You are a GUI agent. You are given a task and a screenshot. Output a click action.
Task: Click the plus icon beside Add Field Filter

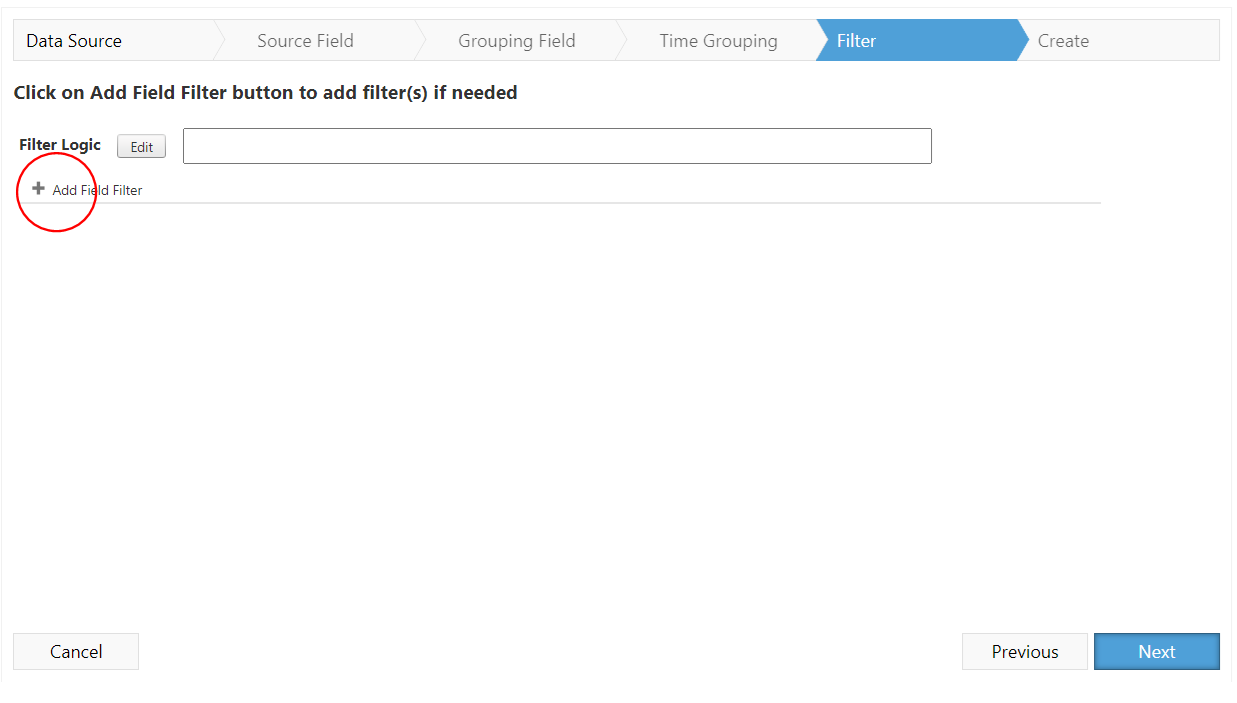pyautogui.click(x=38, y=188)
